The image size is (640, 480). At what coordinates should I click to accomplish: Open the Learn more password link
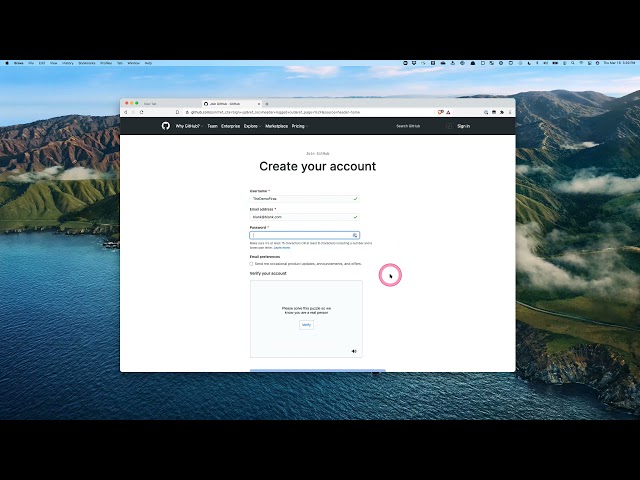point(282,248)
